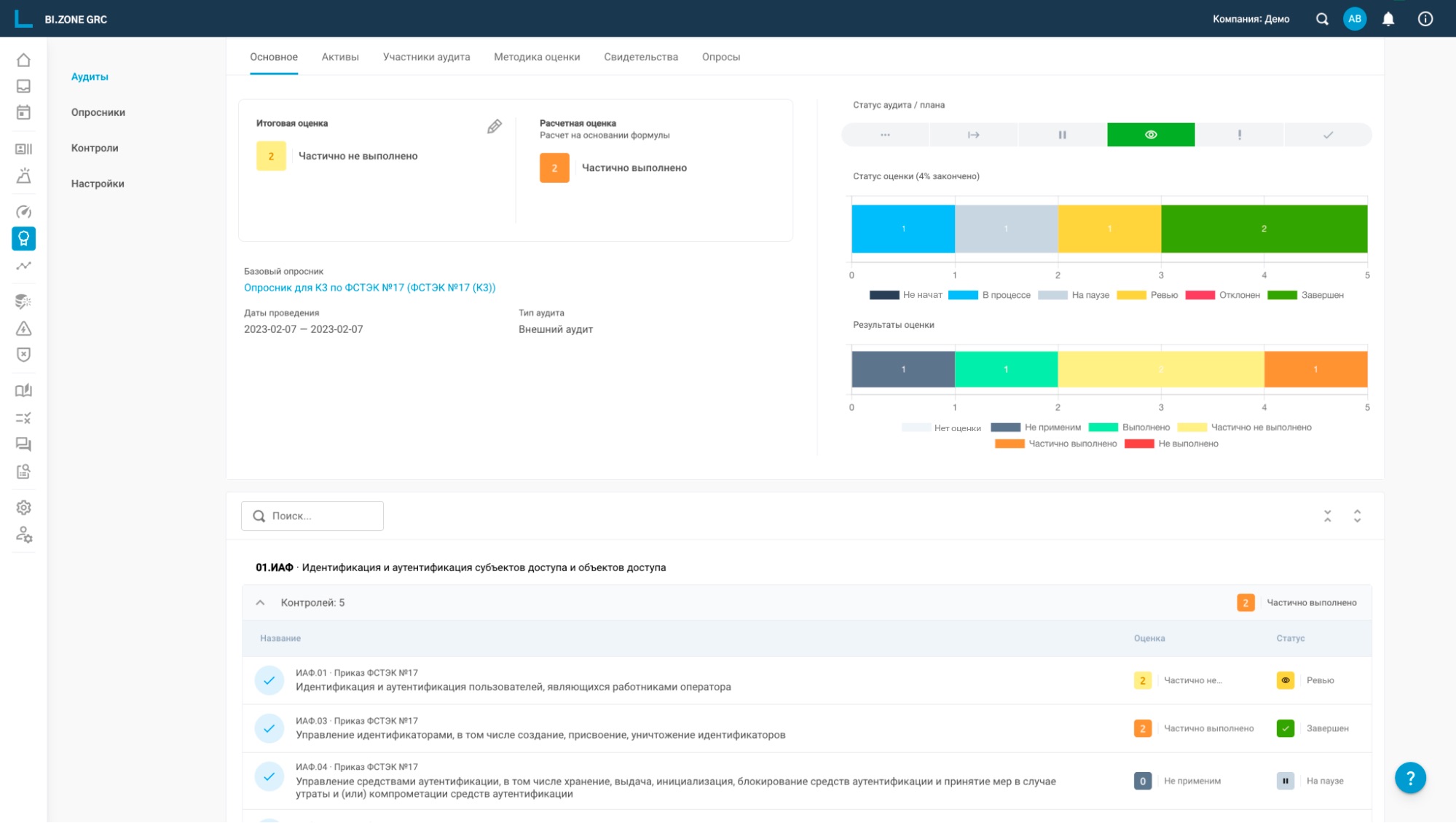
Task: Toggle the check circle for ИАФ.01 control
Action: (x=269, y=680)
